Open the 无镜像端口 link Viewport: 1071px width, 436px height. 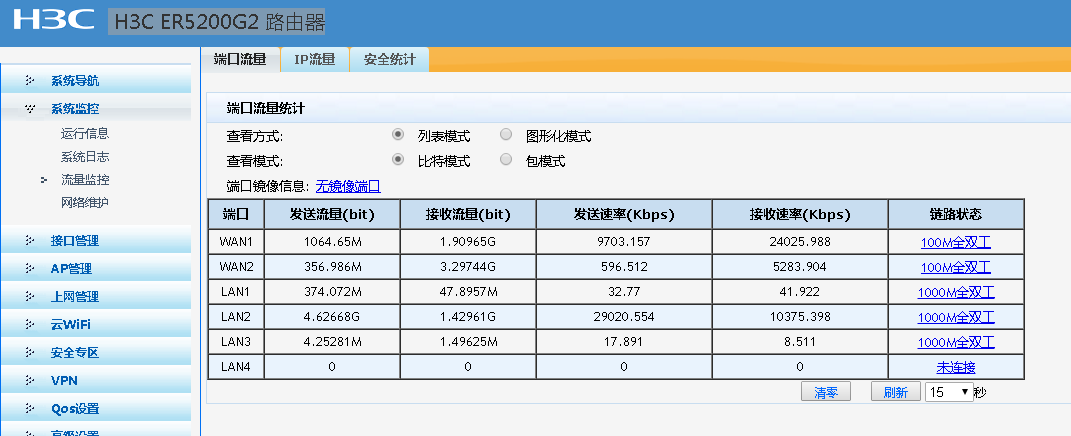pyautogui.click(x=348, y=186)
